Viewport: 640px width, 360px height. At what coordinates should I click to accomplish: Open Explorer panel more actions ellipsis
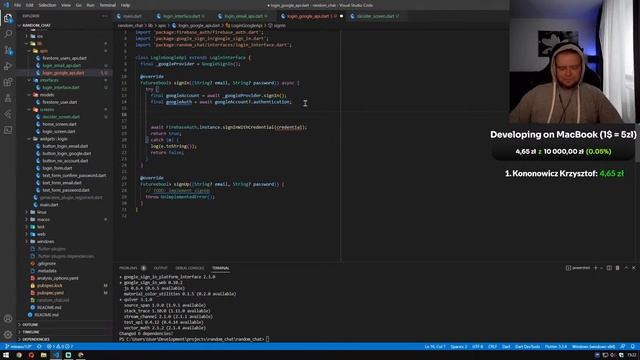click(x=105, y=16)
